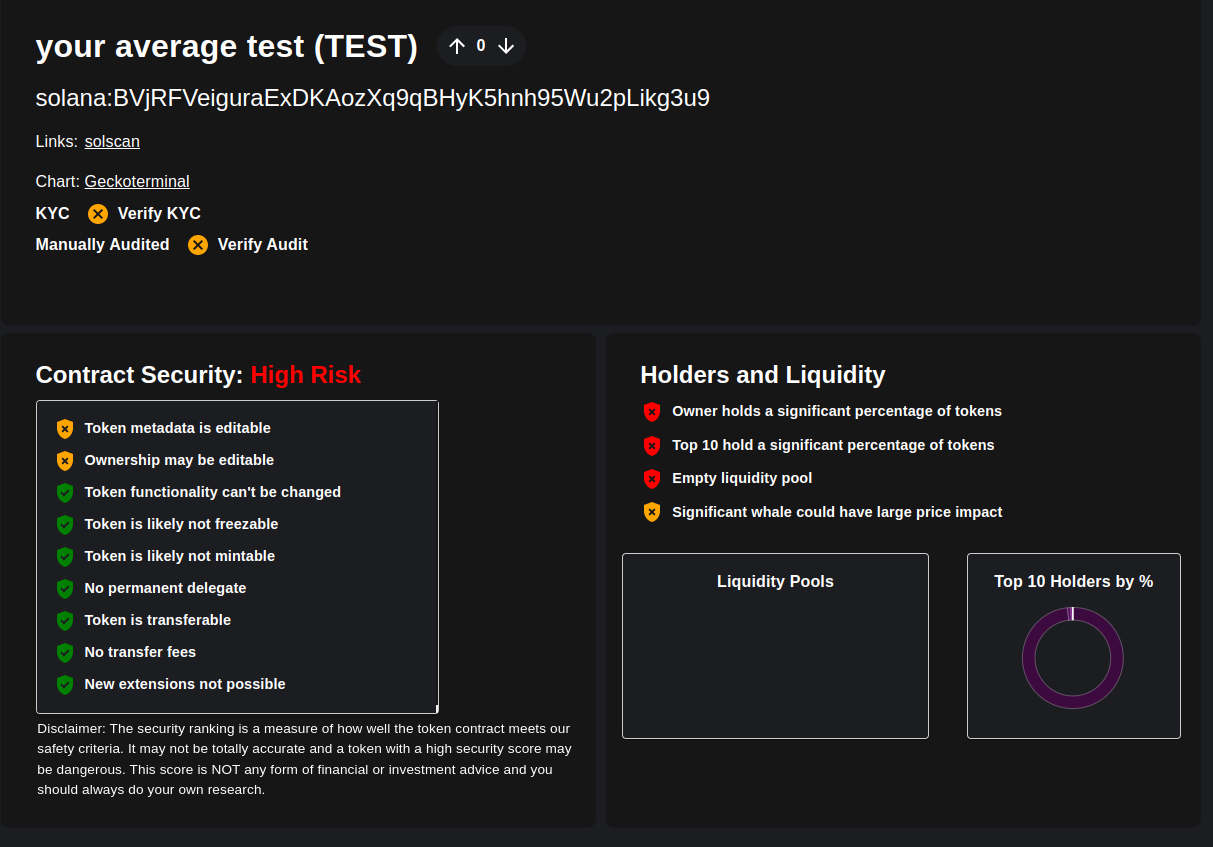The width and height of the screenshot is (1213, 847).
Task: Click the red shield for Owner holds significant percentage
Action: click(x=652, y=412)
